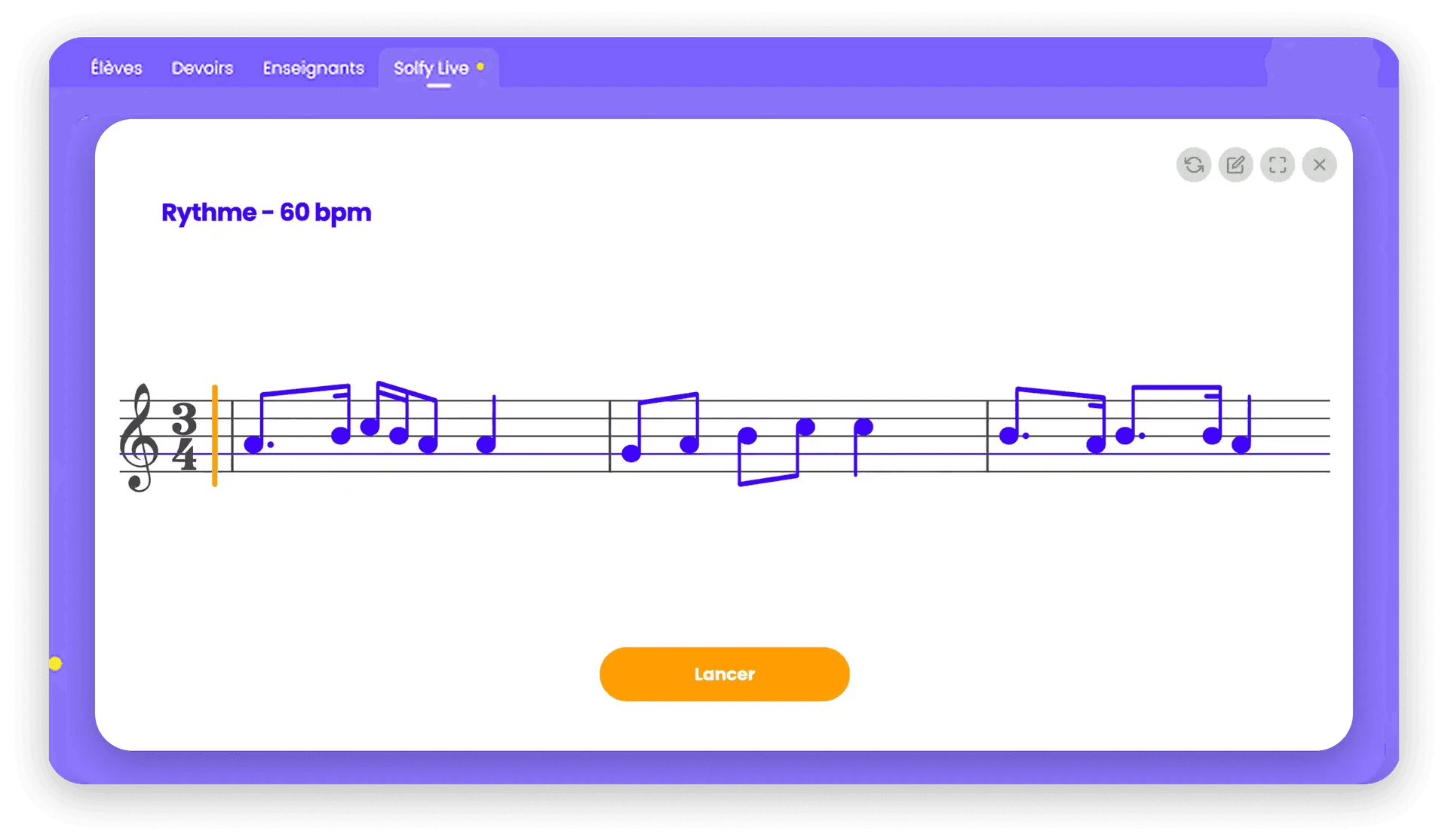1448x840 pixels.
Task: Click the last quarter note in measure one
Action: (487, 425)
